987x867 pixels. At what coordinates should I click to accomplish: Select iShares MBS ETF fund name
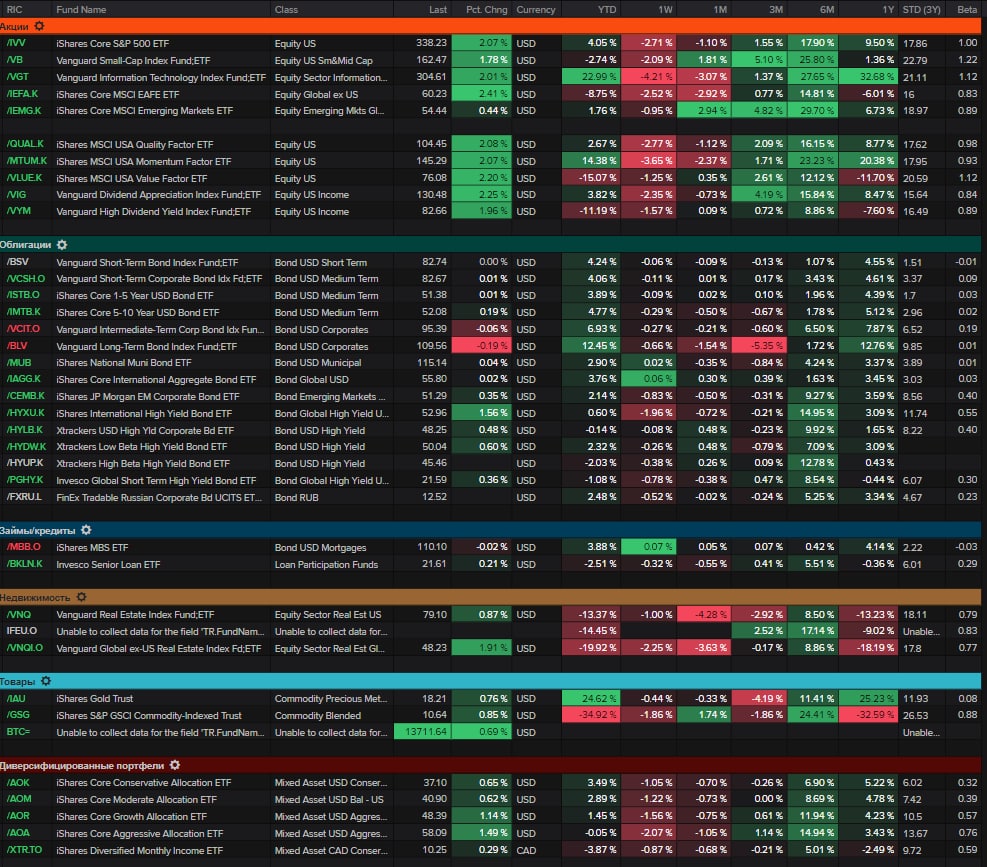pyautogui.click(x=92, y=547)
